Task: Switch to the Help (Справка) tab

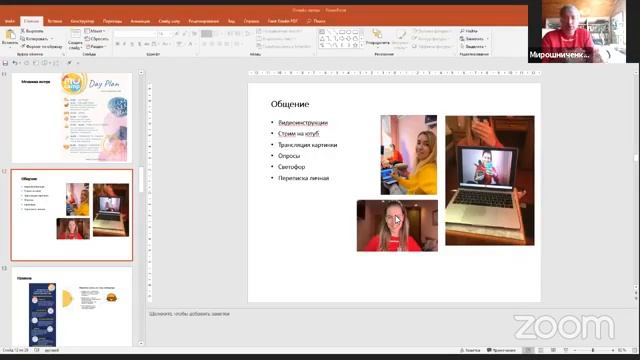Action: click(251, 21)
